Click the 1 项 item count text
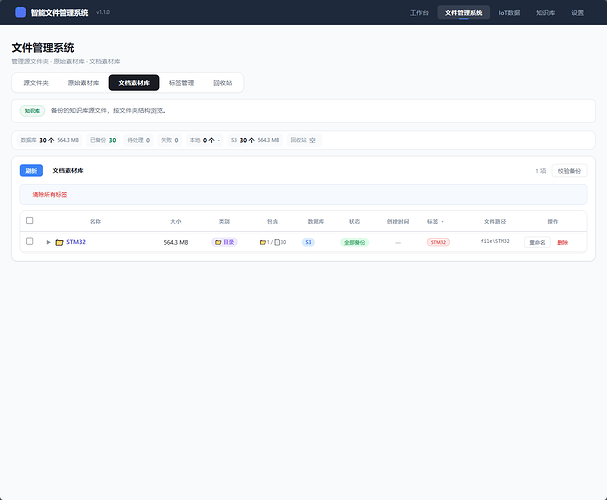 click(x=541, y=171)
